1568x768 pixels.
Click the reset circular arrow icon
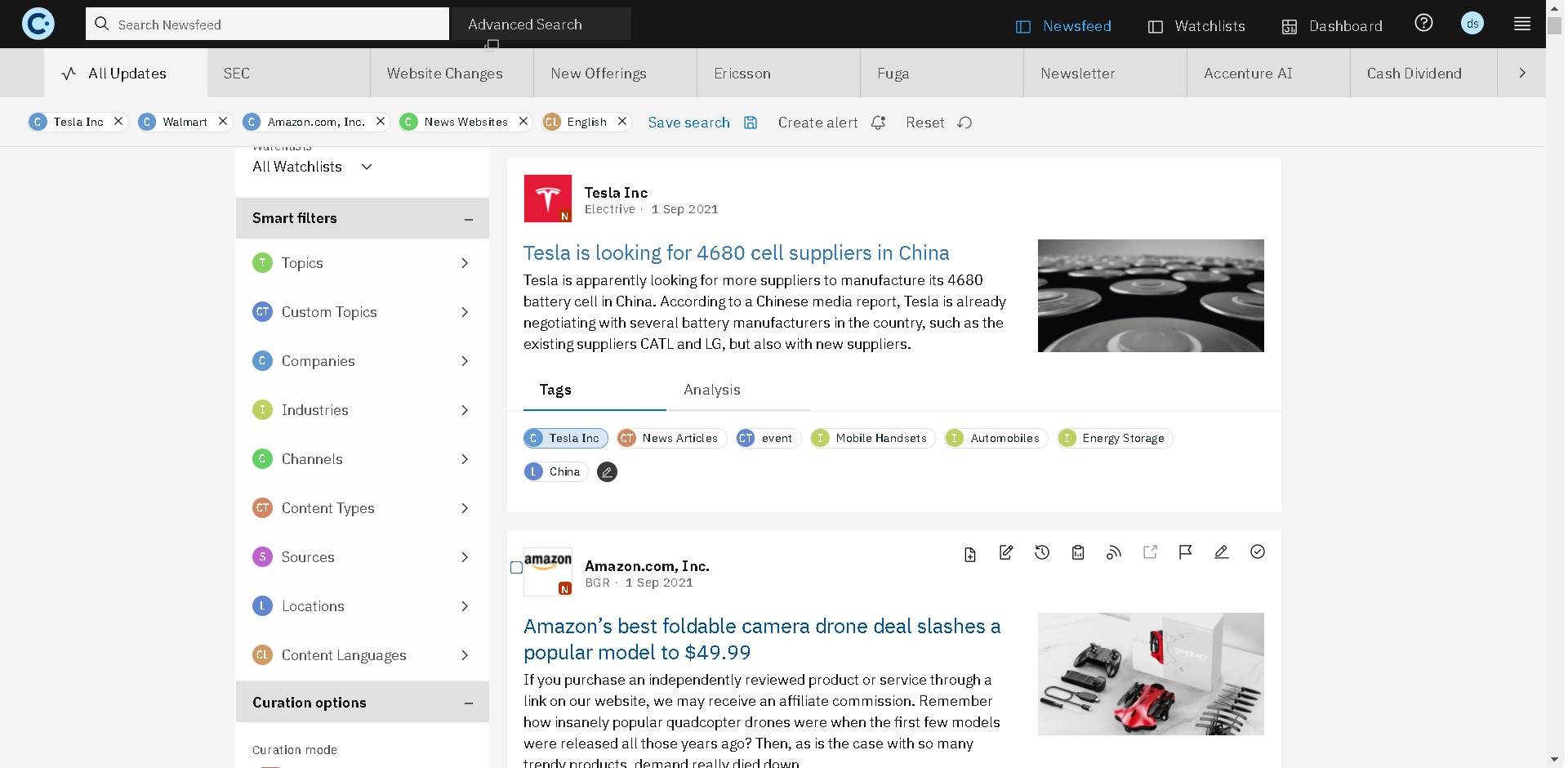(964, 123)
